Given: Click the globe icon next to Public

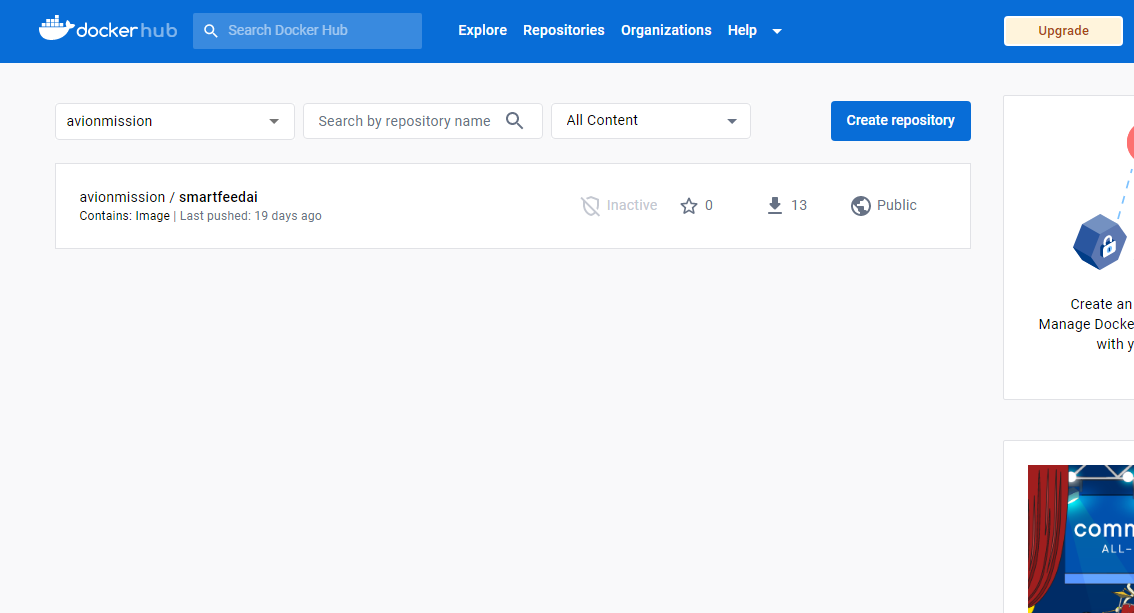Looking at the screenshot, I should click(x=860, y=205).
